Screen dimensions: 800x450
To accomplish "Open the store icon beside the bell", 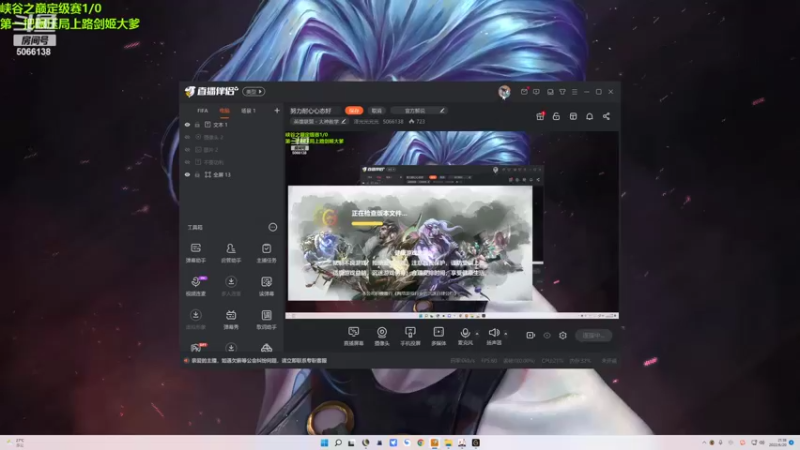I will pos(573,116).
